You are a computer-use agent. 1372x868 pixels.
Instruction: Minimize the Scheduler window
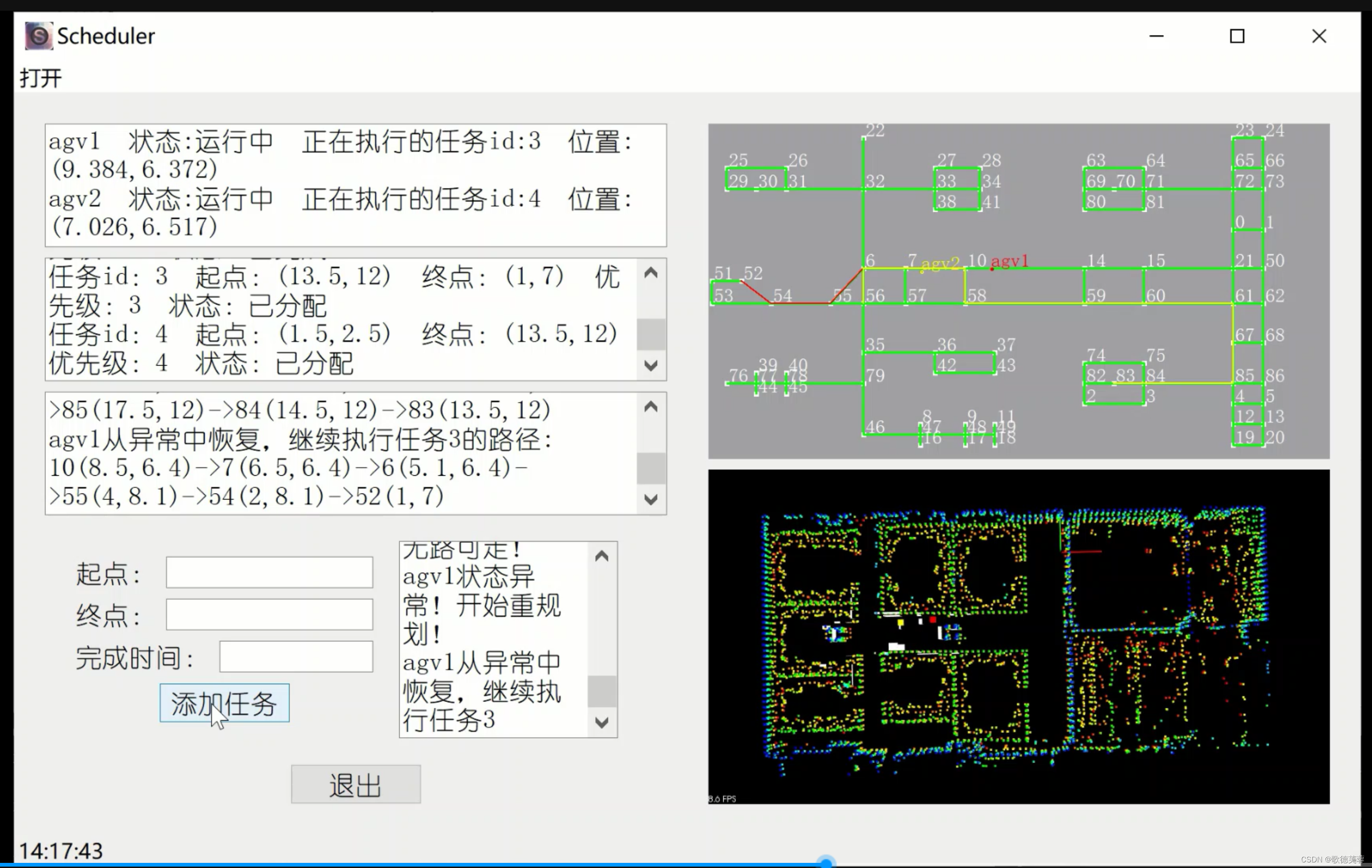click(1156, 36)
